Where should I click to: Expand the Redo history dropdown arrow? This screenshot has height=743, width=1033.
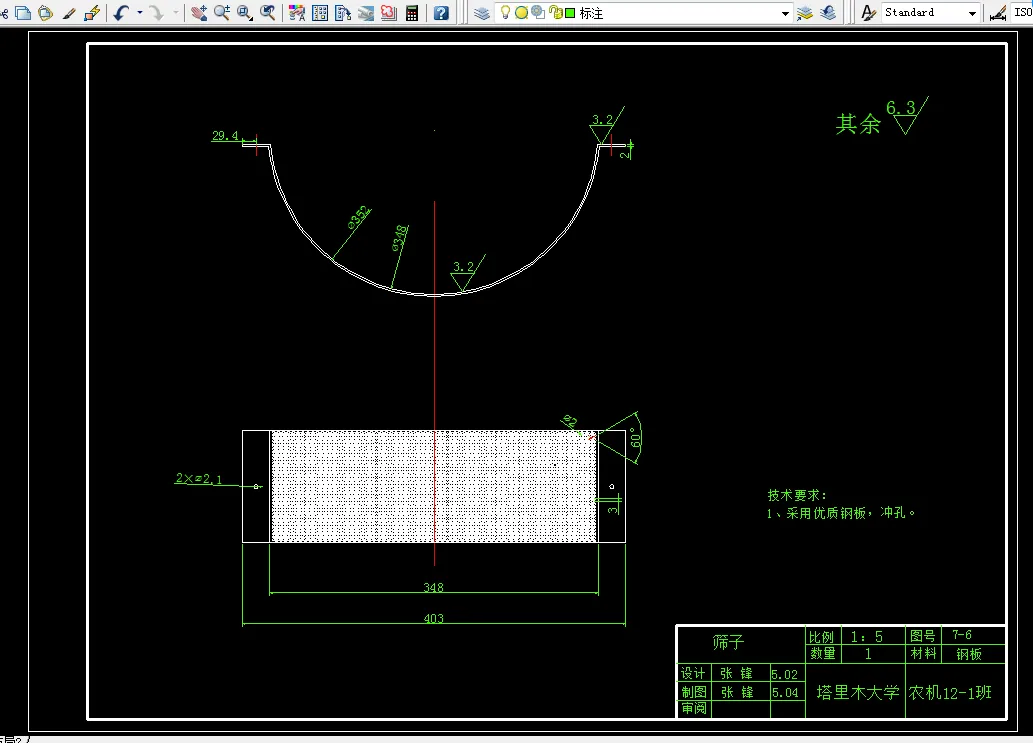pyautogui.click(x=175, y=13)
